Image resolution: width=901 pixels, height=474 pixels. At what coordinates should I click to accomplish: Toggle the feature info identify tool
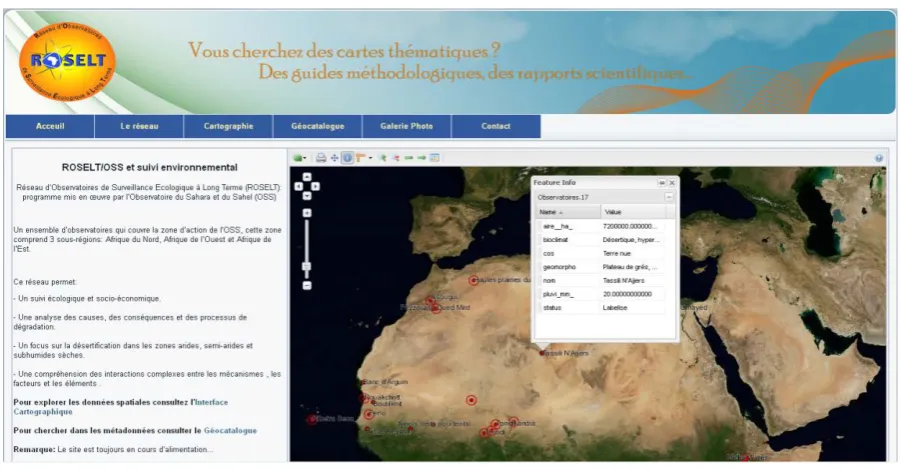click(348, 158)
